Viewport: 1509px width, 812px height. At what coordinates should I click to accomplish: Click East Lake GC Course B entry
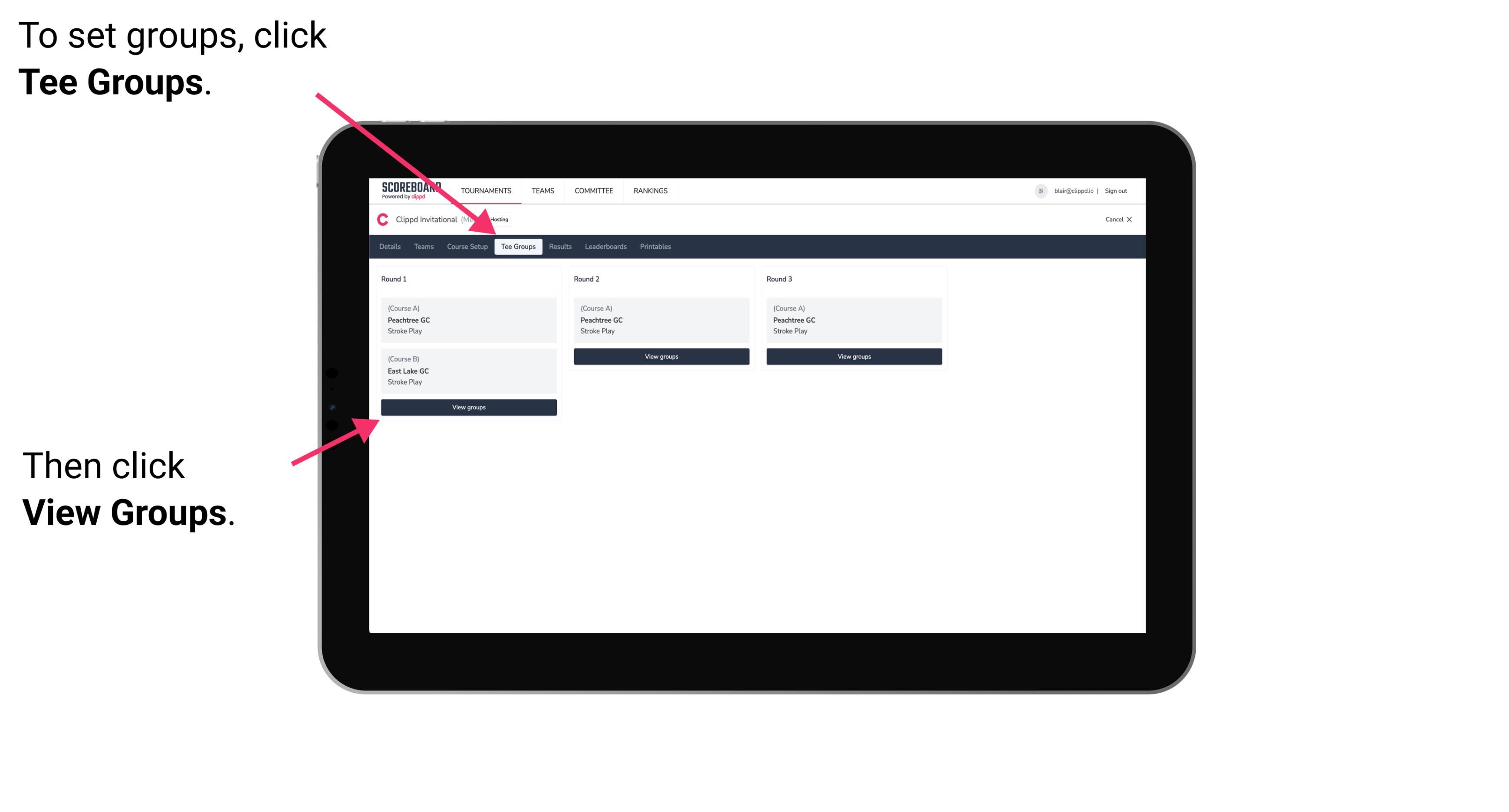468,370
